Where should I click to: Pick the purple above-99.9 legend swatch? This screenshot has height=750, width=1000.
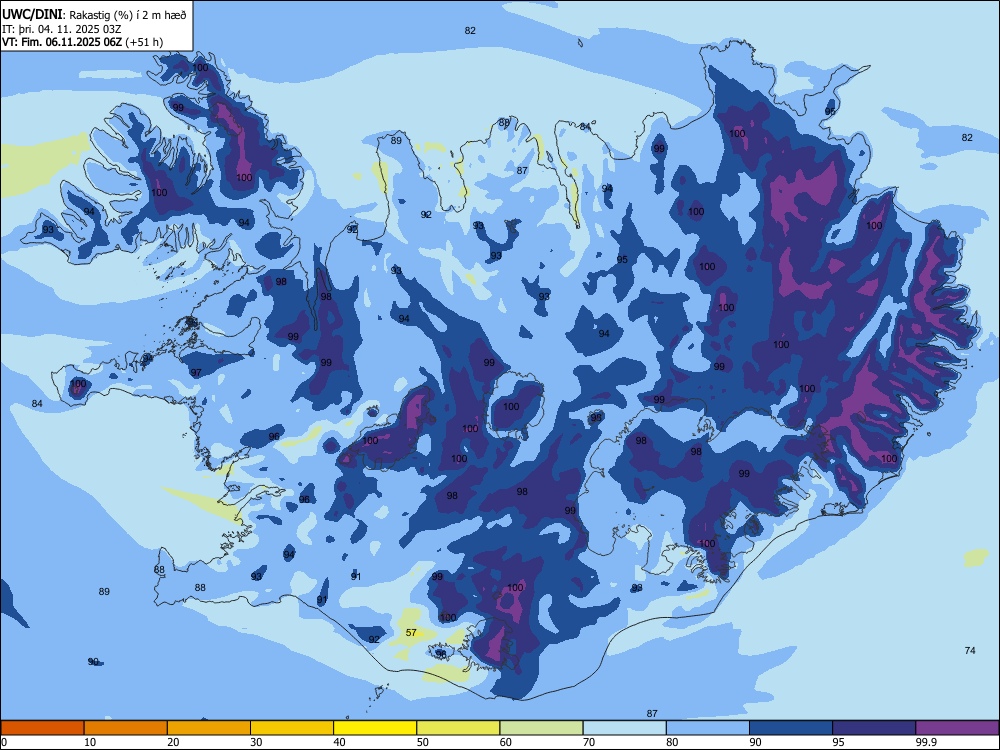click(x=957, y=728)
